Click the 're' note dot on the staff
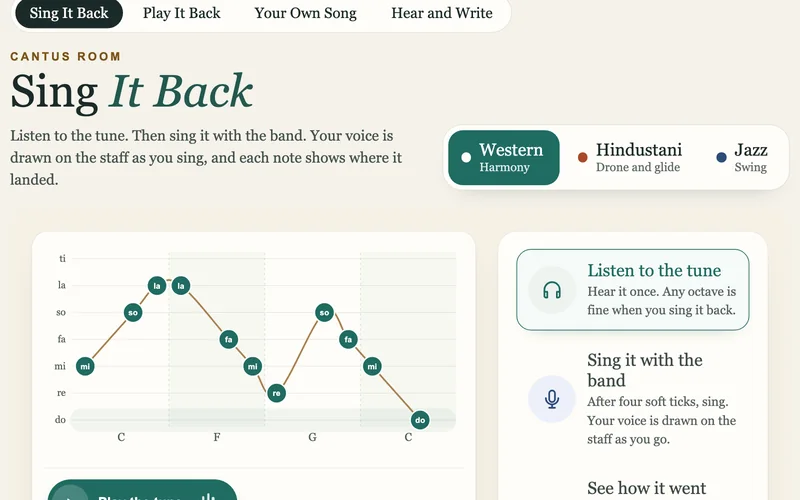This screenshot has height=500, width=800. point(276,393)
